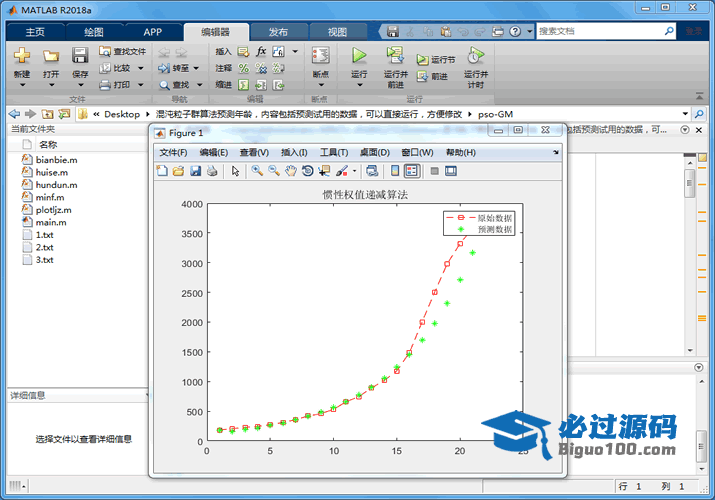Screen dimensions: 715x500
Task: Switch to the 主页 (Home) tab
Action: (x=35, y=32)
